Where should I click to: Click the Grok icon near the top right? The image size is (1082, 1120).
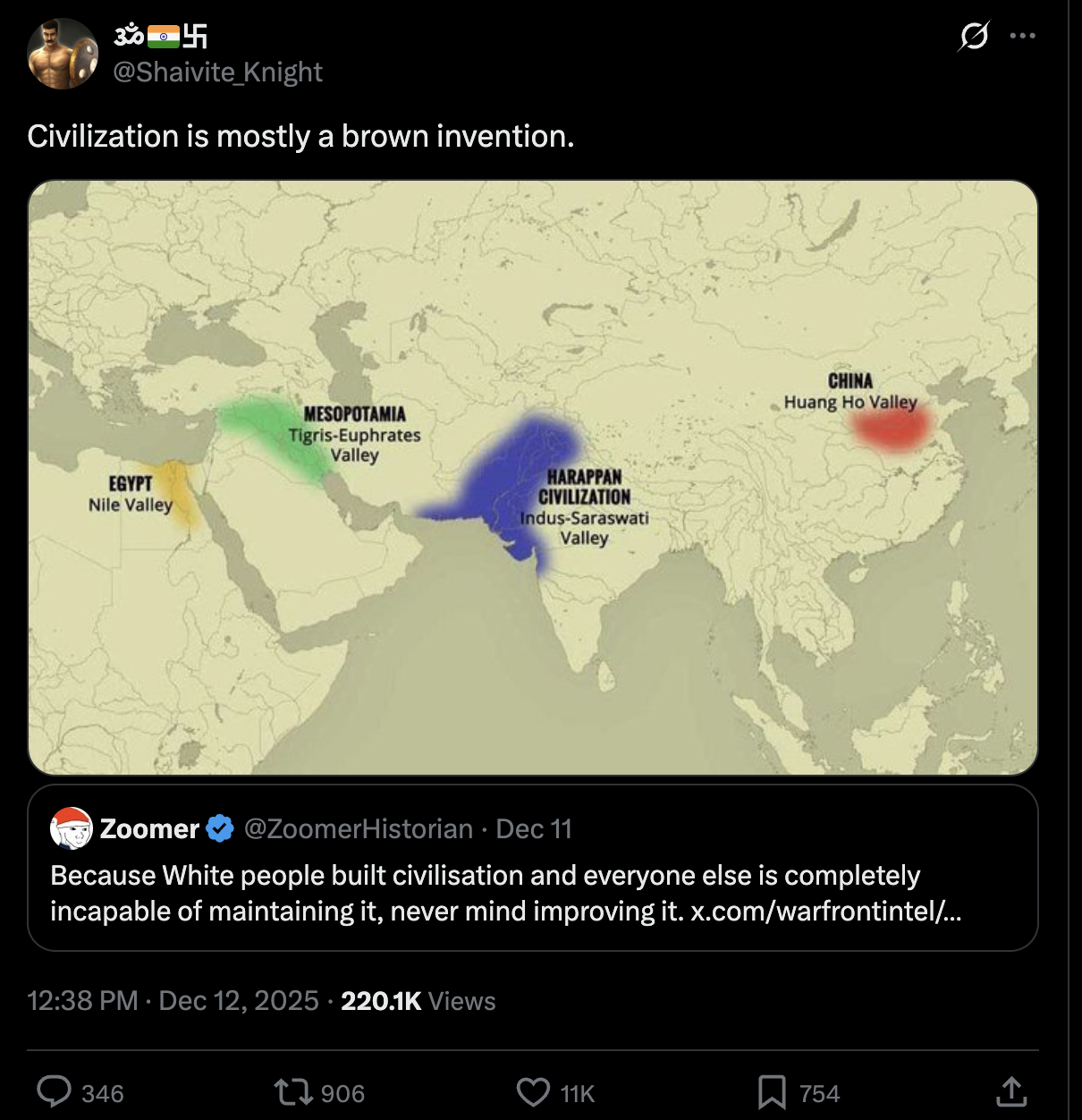(x=974, y=36)
